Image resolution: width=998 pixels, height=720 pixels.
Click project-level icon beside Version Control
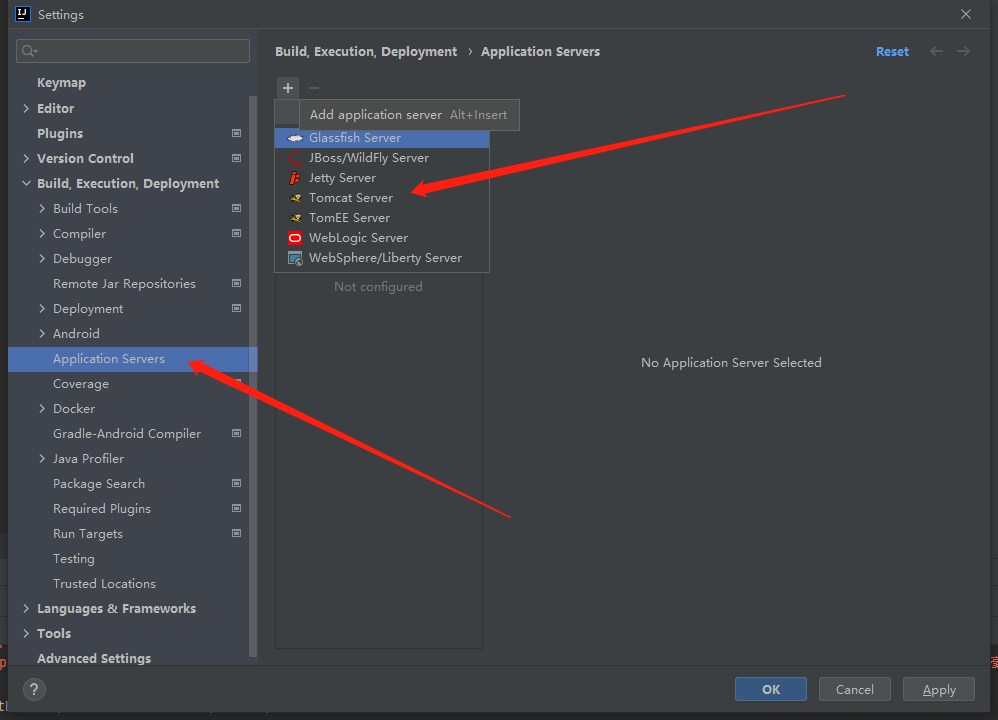click(236, 158)
